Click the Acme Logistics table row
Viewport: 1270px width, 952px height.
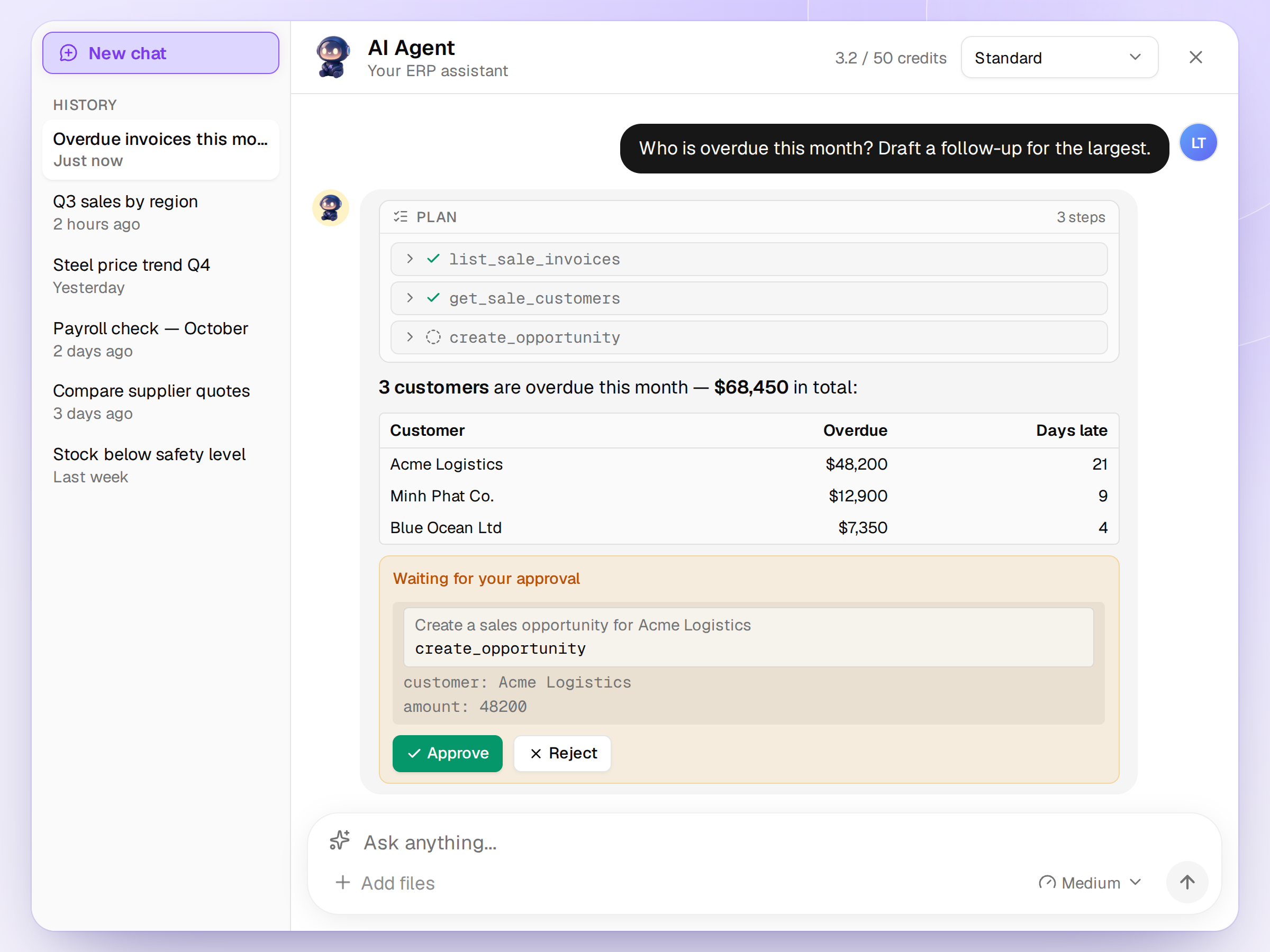click(749, 464)
